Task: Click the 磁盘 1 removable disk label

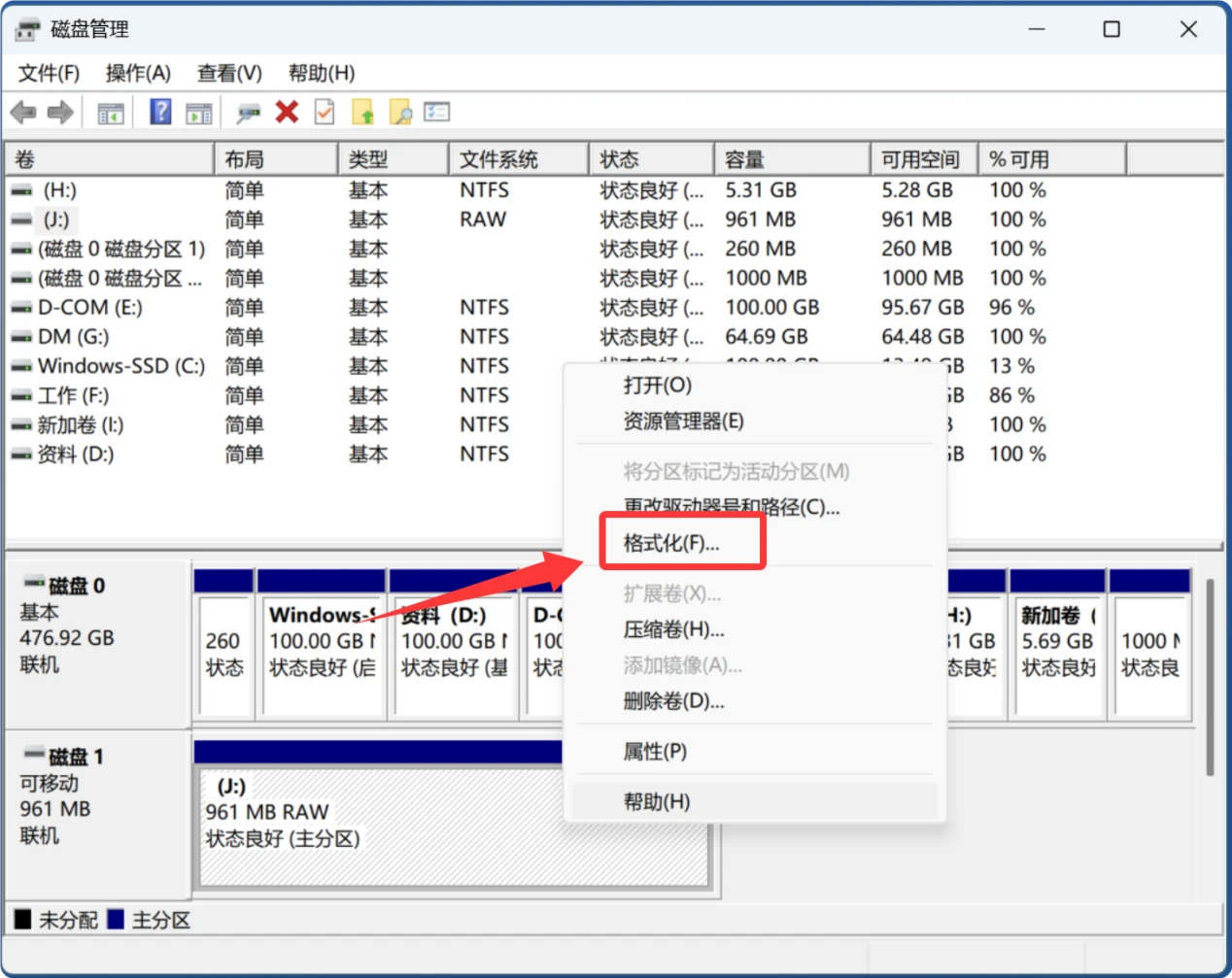Action: (73, 757)
